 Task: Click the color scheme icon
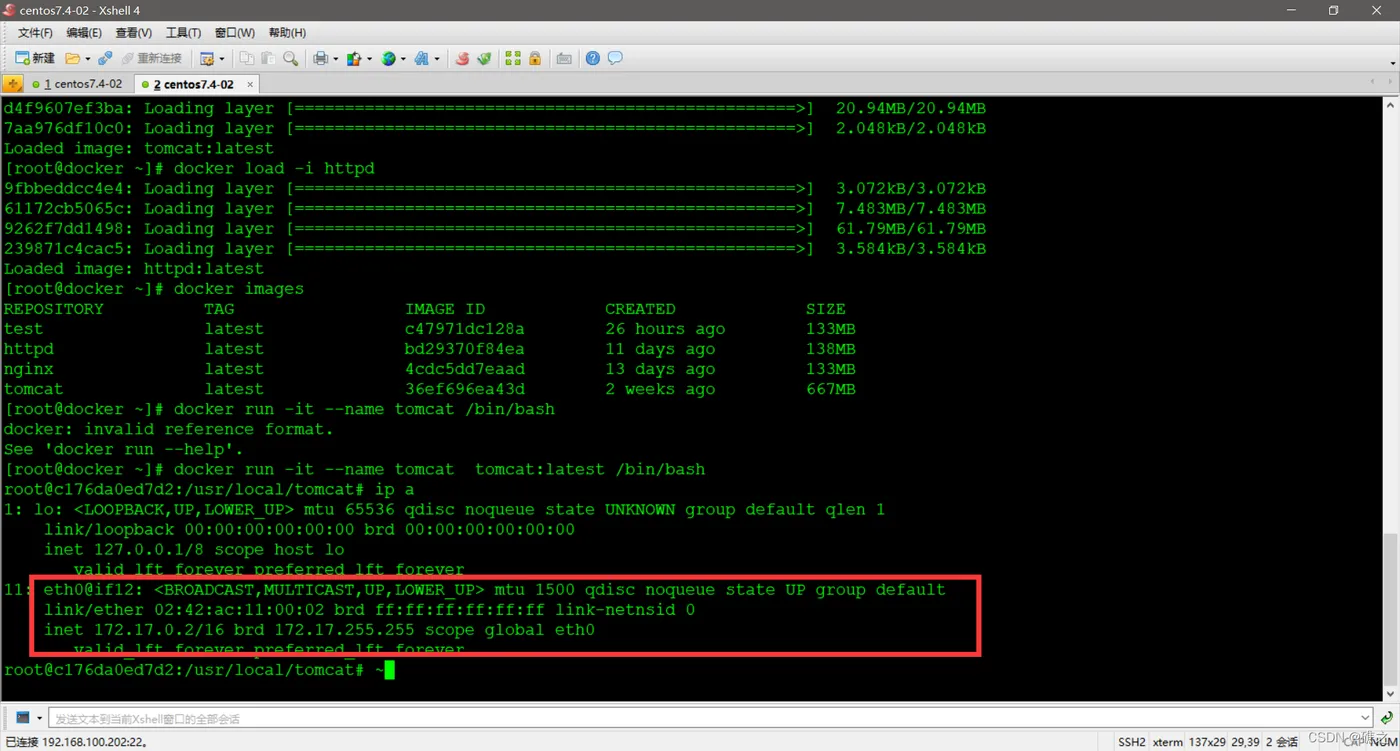[x=353, y=59]
